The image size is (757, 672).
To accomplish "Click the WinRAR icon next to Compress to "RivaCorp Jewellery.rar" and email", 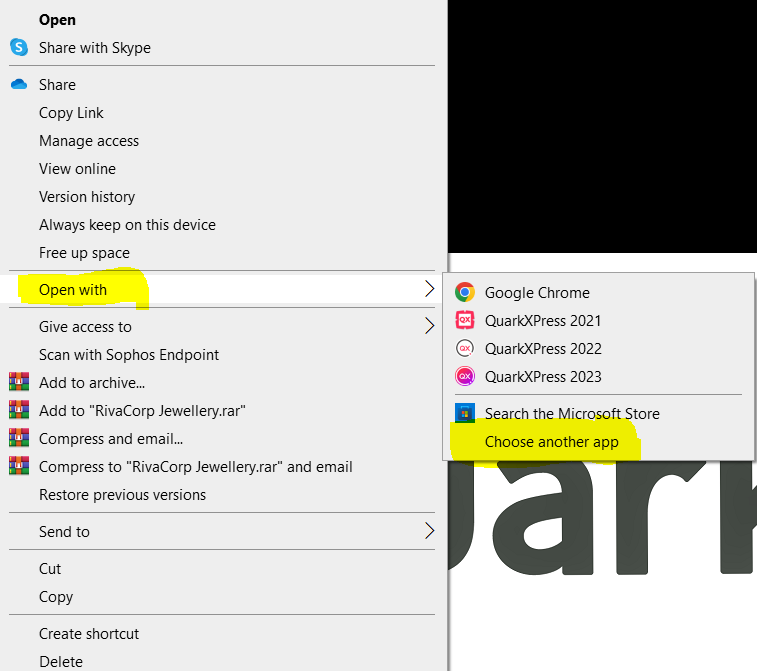I will (x=19, y=466).
